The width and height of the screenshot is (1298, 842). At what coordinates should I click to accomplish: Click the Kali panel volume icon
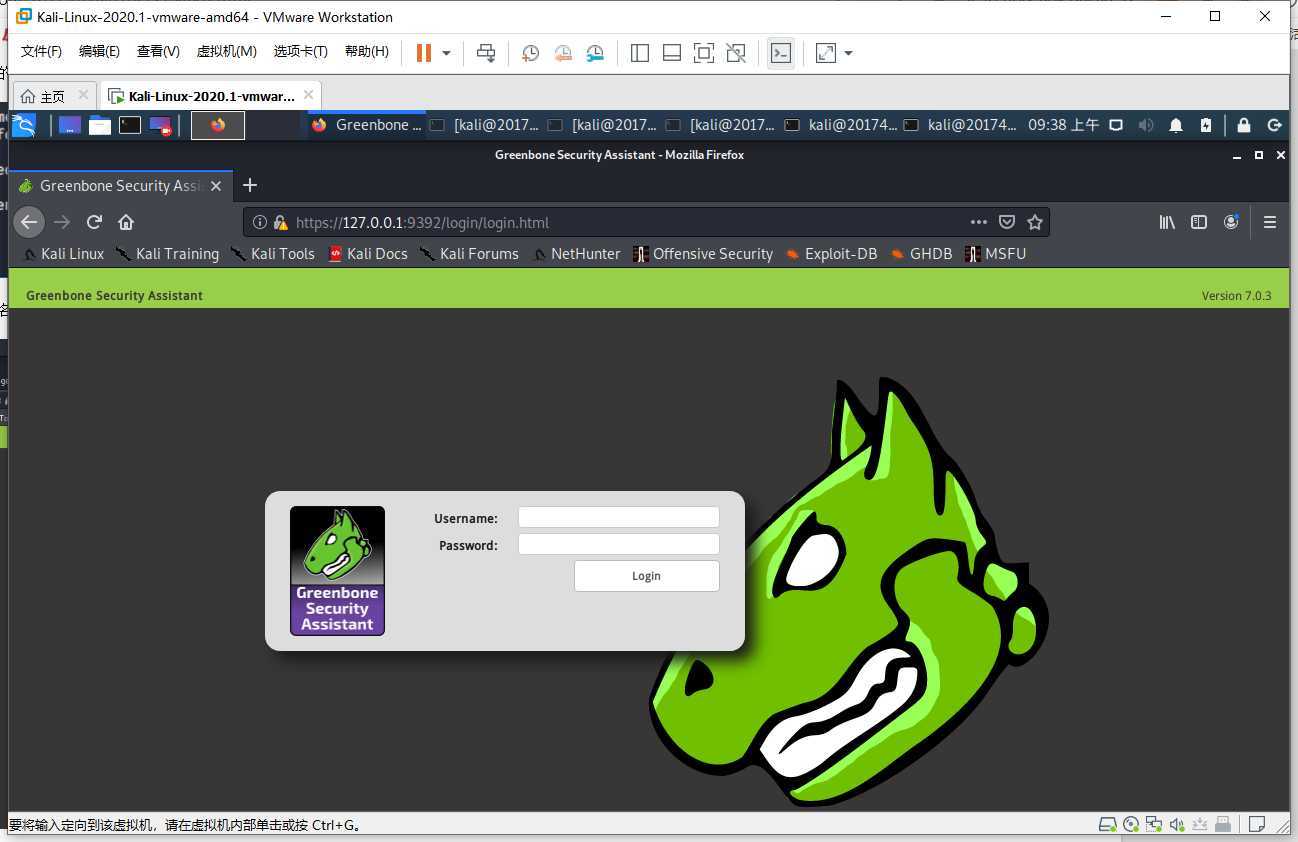tap(1146, 125)
